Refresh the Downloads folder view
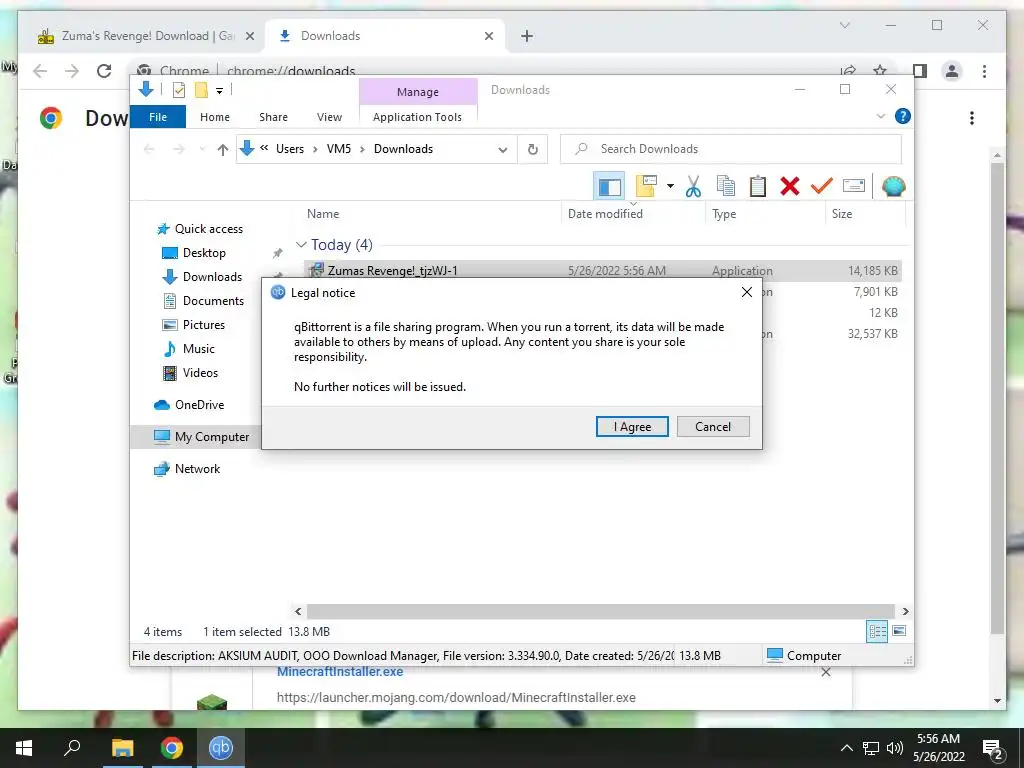The image size is (1024, 768). coord(532,150)
